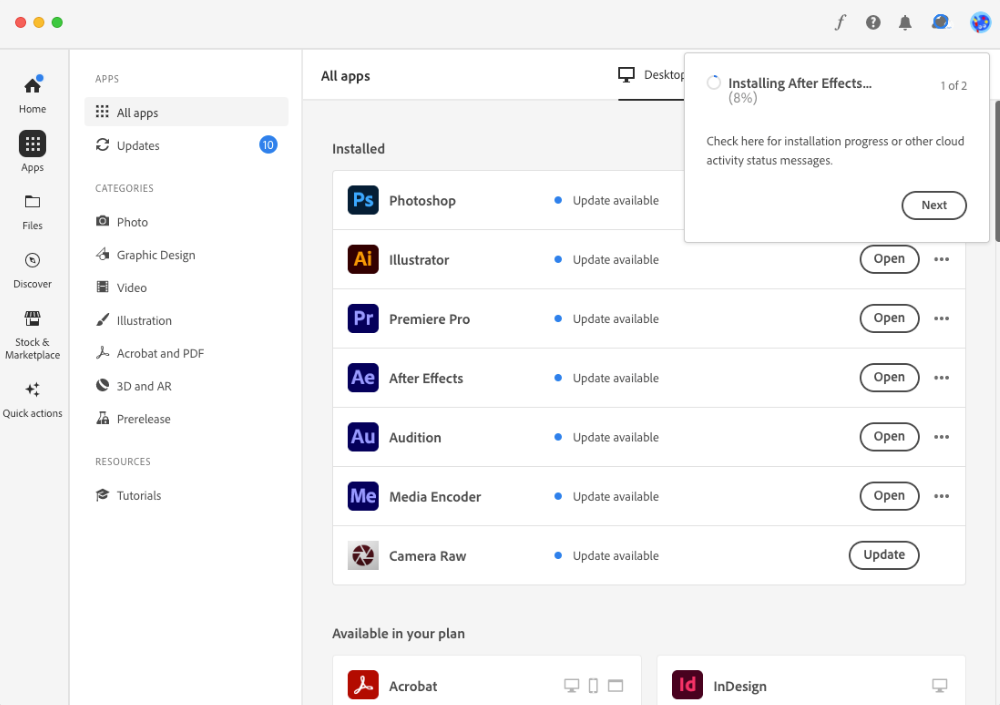Open the notifications bell
1000x705 pixels.
905,23
